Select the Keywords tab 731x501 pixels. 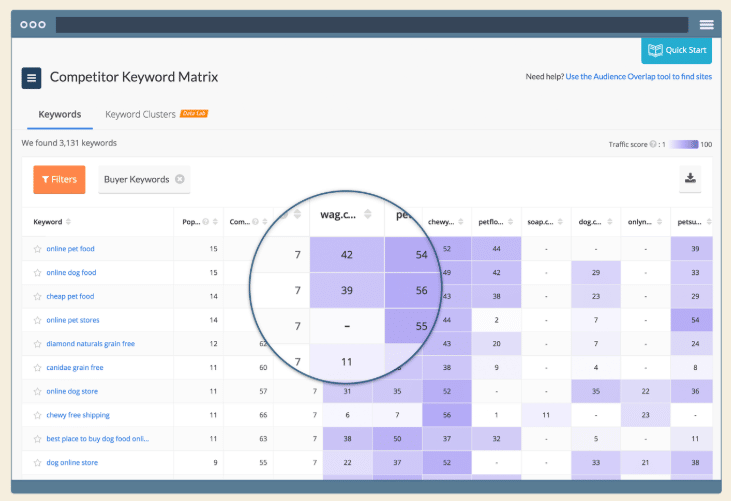pos(60,114)
